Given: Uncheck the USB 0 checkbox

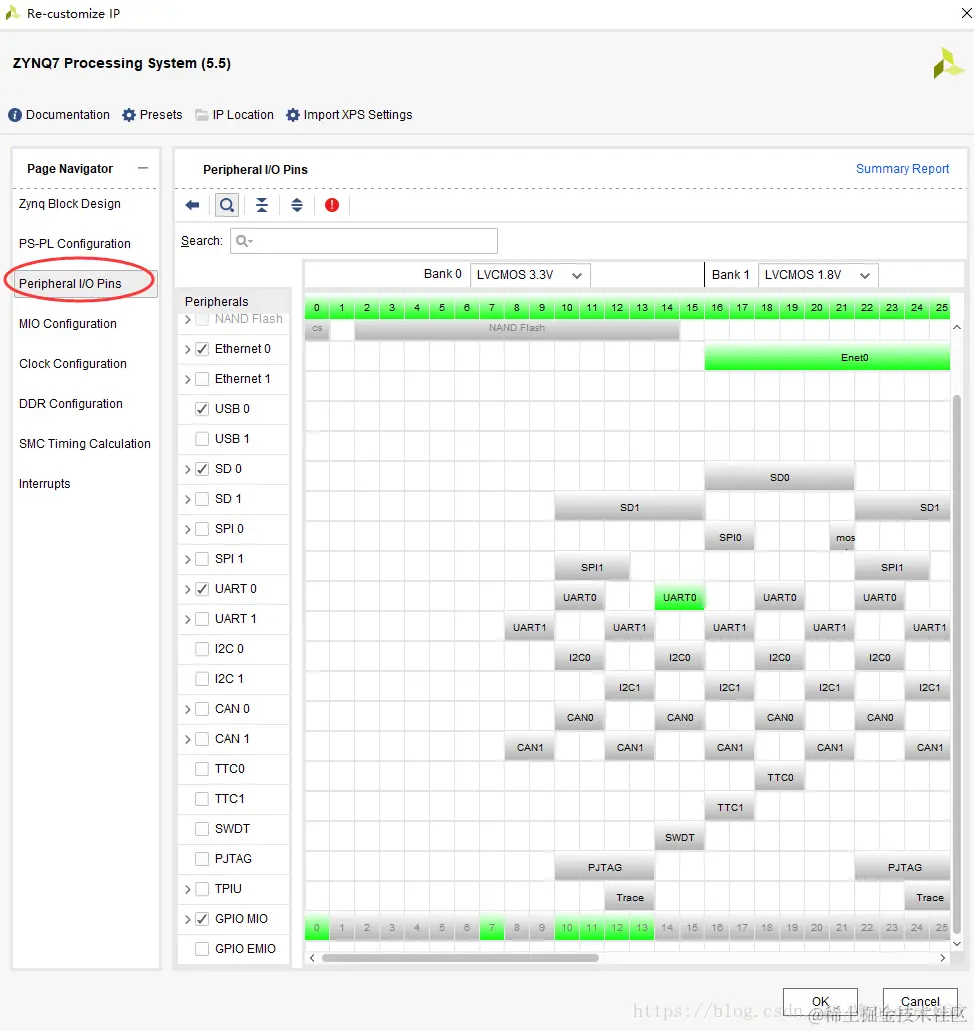Looking at the screenshot, I should click(202, 409).
